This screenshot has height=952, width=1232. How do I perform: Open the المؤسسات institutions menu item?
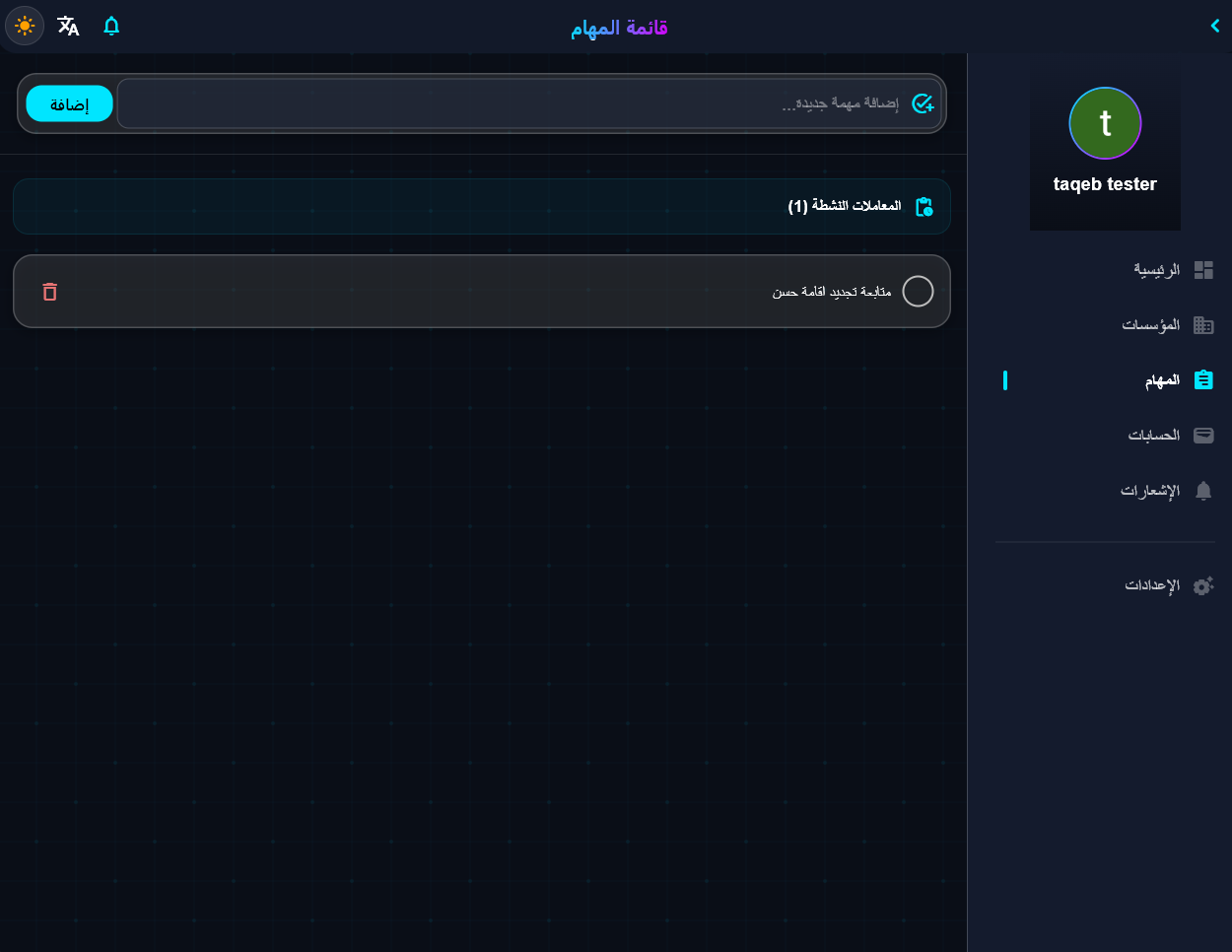pyautogui.click(x=1105, y=325)
